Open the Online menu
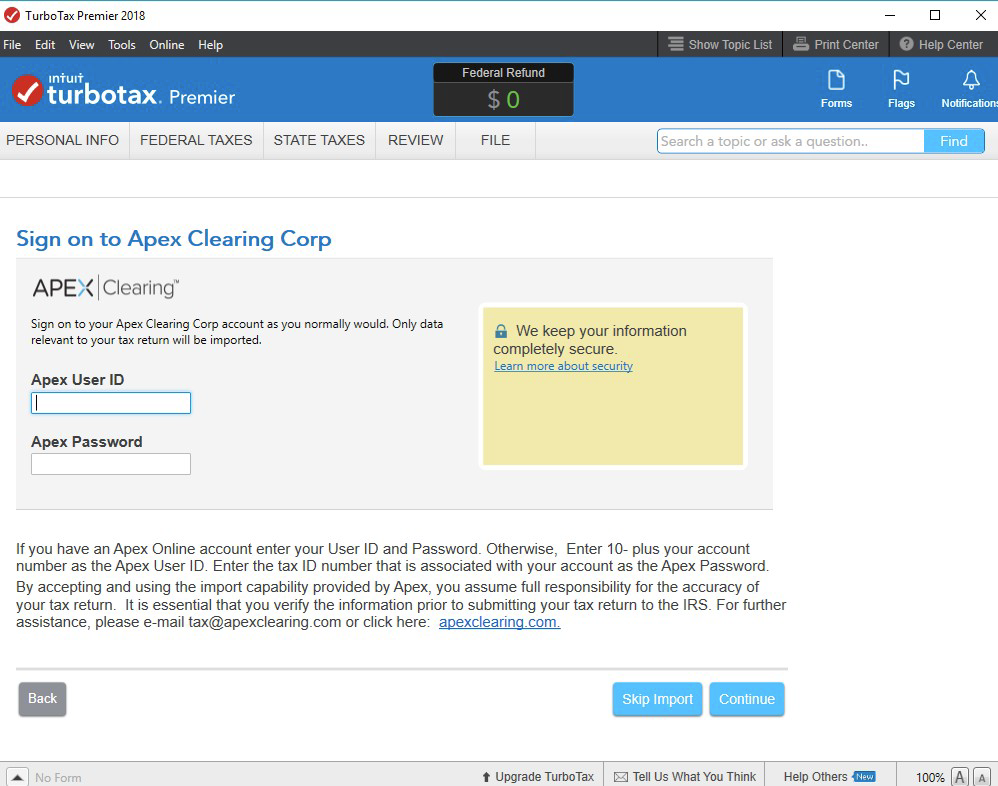 click(x=167, y=45)
